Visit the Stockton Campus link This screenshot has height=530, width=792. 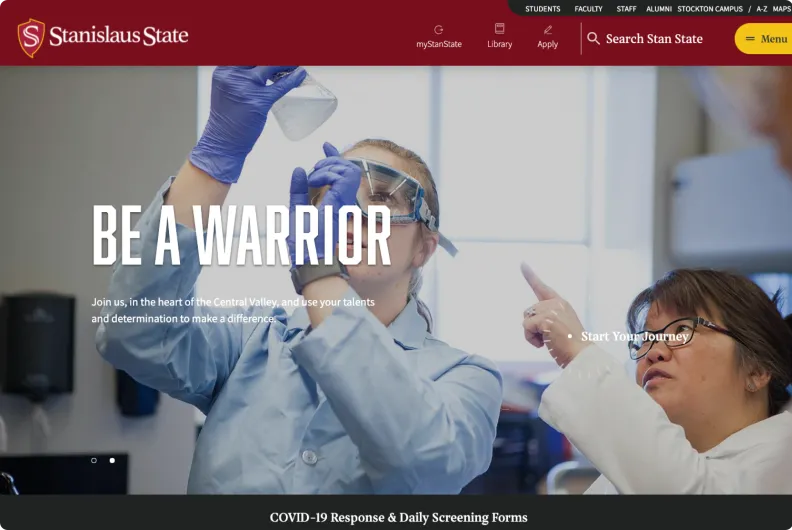(x=710, y=9)
